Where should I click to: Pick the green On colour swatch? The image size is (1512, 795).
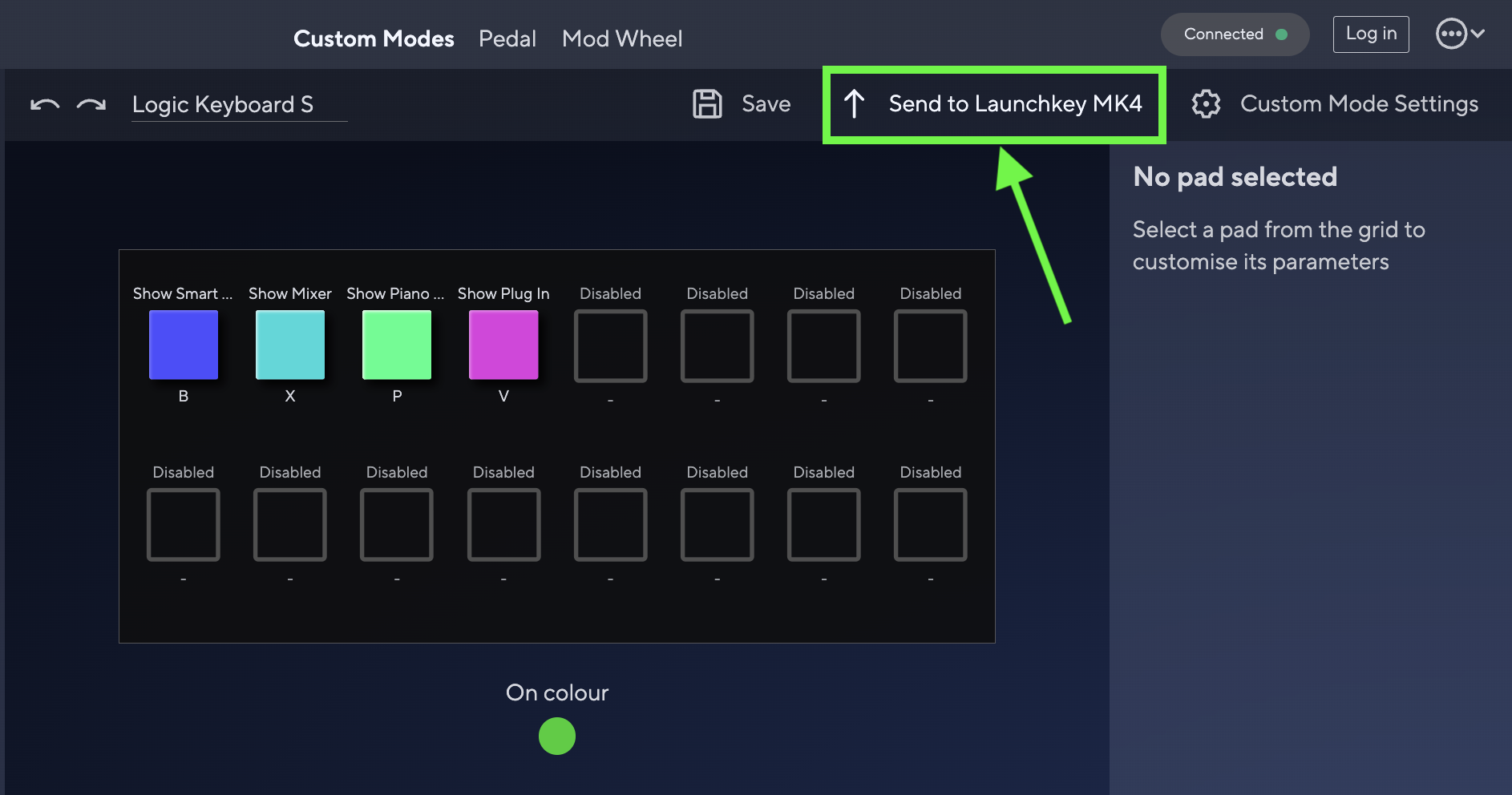point(557,736)
